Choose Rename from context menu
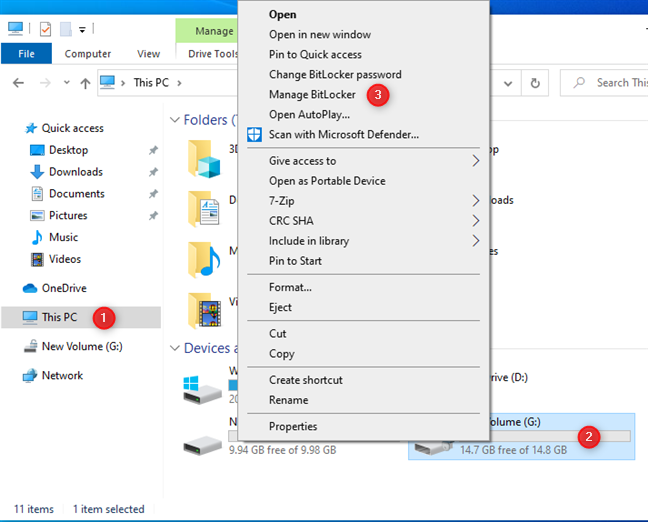This screenshot has width=648, height=522. tap(288, 400)
